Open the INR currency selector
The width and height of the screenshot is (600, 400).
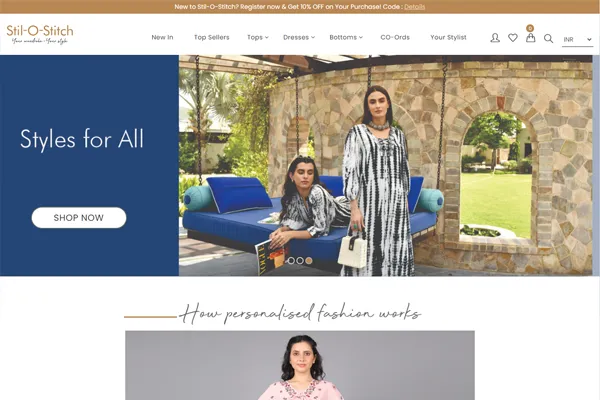coord(577,39)
